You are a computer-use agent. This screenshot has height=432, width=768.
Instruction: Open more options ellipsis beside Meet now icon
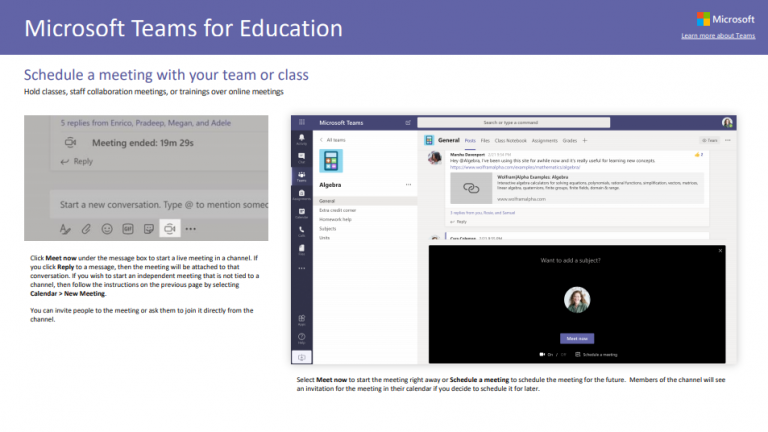point(191,229)
